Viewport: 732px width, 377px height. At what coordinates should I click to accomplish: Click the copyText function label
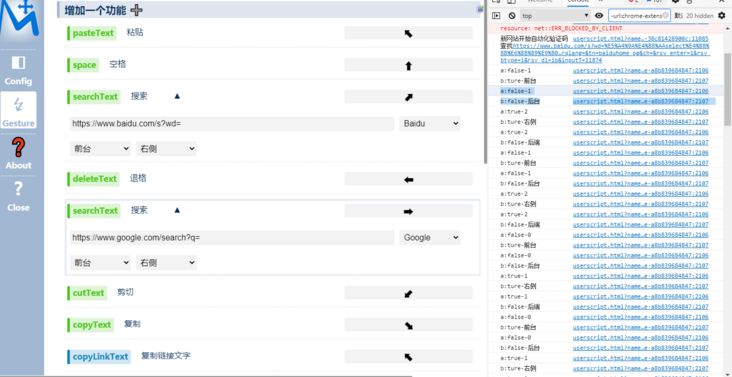pos(92,324)
